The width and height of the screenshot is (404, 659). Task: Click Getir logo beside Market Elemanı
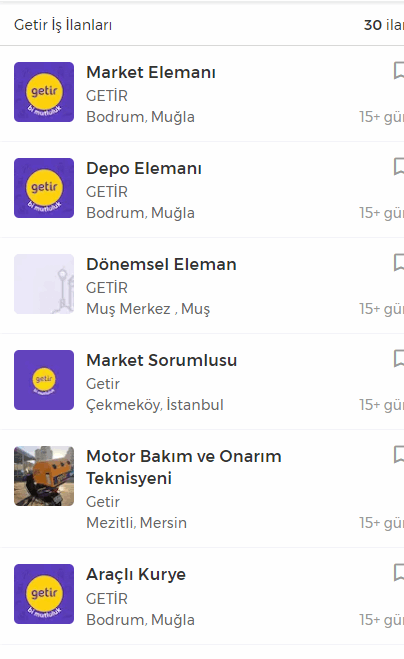coord(44,92)
